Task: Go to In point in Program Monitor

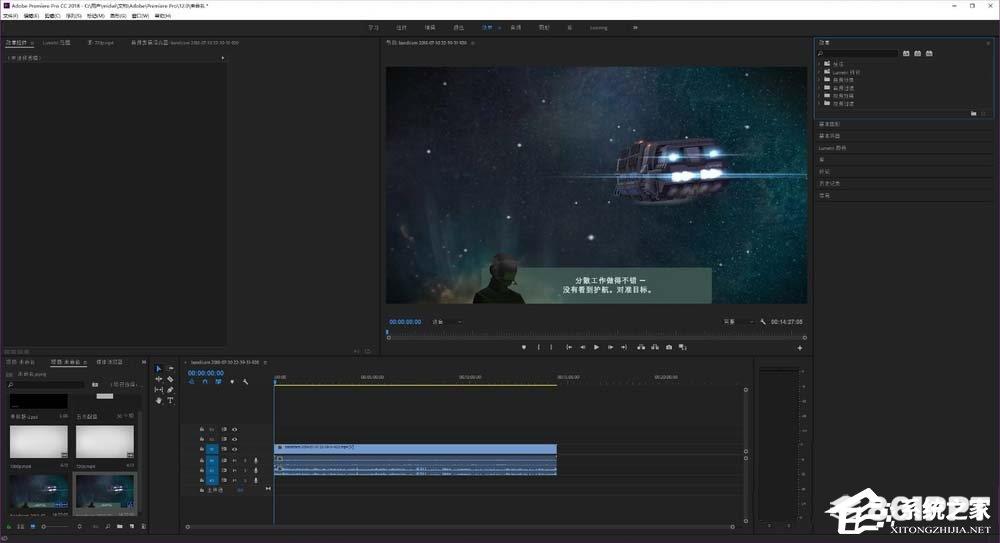Action: click(568, 347)
